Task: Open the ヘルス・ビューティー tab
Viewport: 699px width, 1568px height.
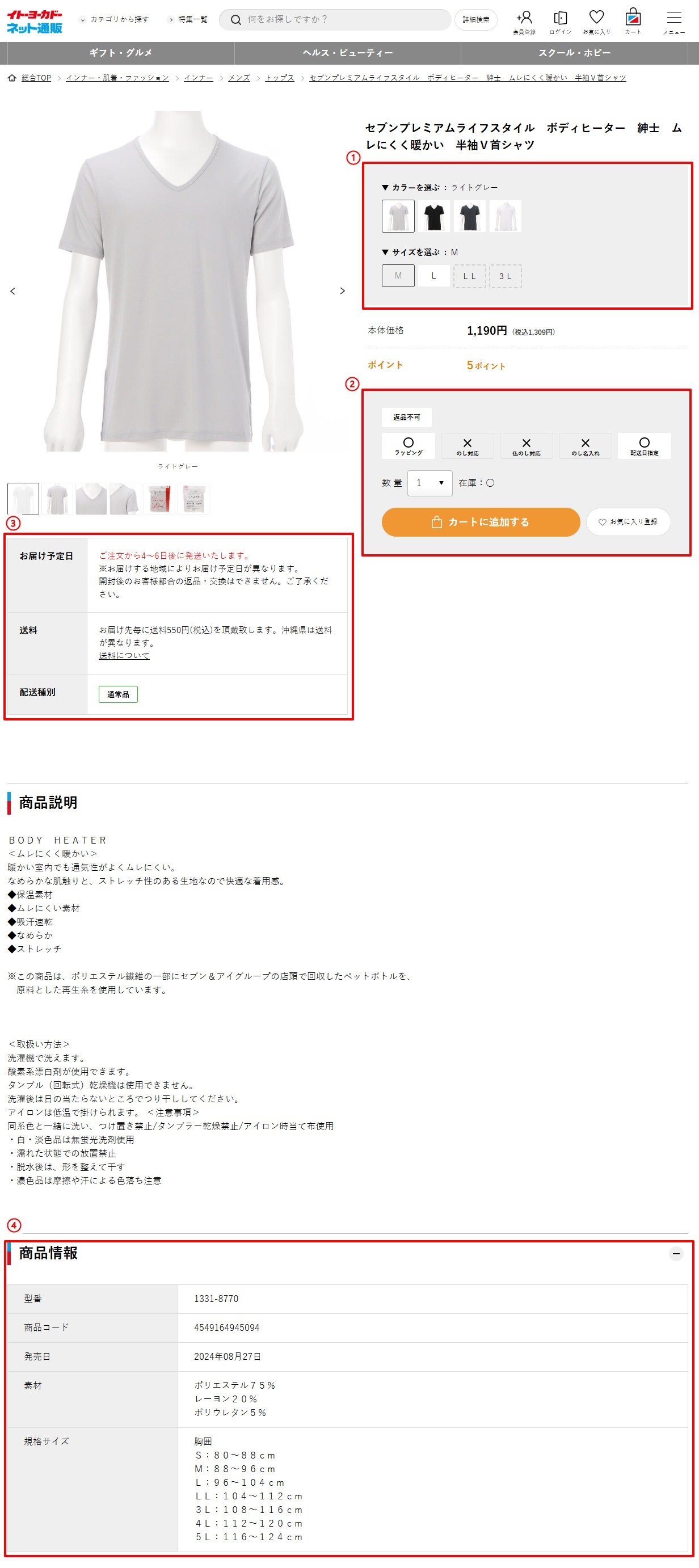Action: [x=348, y=53]
